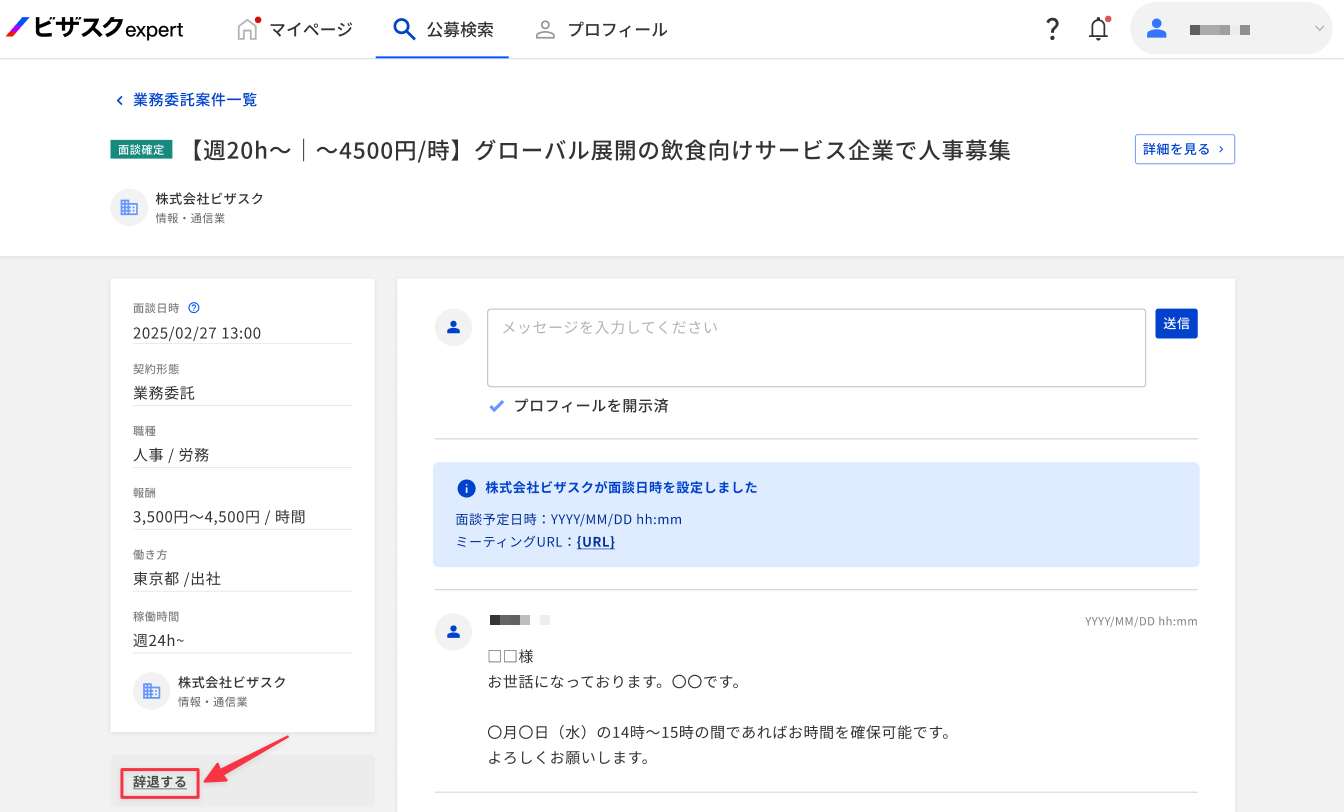This screenshot has height=812, width=1344.
Task: Open the meeting {URL} link
Action: (x=596, y=542)
